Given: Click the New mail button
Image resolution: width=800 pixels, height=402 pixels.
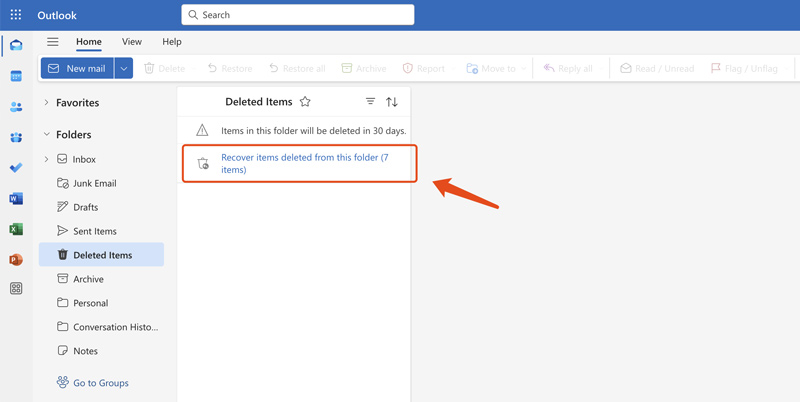Looking at the screenshot, I should pos(77,69).
